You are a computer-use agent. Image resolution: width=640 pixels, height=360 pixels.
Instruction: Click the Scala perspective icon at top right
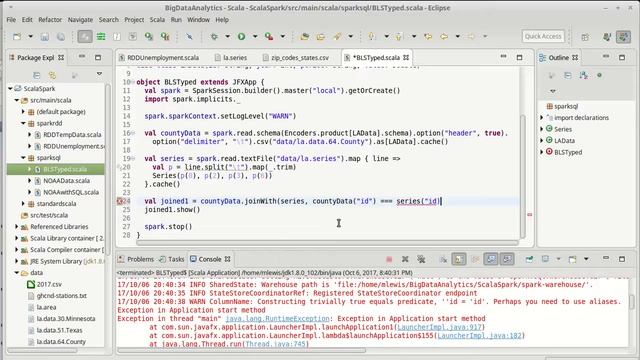pyautogui.click(x=623, y=37)
